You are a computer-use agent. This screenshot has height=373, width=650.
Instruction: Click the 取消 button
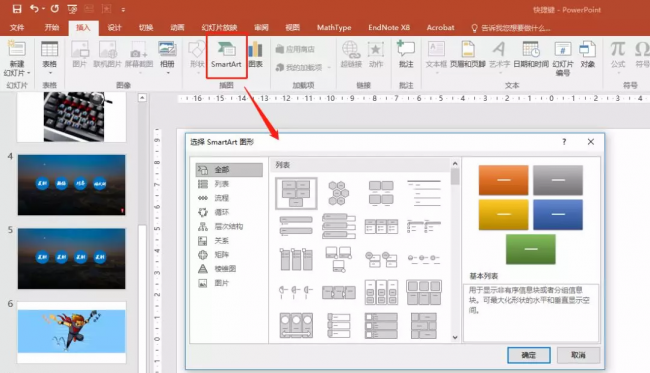click(x=578, y=355)
